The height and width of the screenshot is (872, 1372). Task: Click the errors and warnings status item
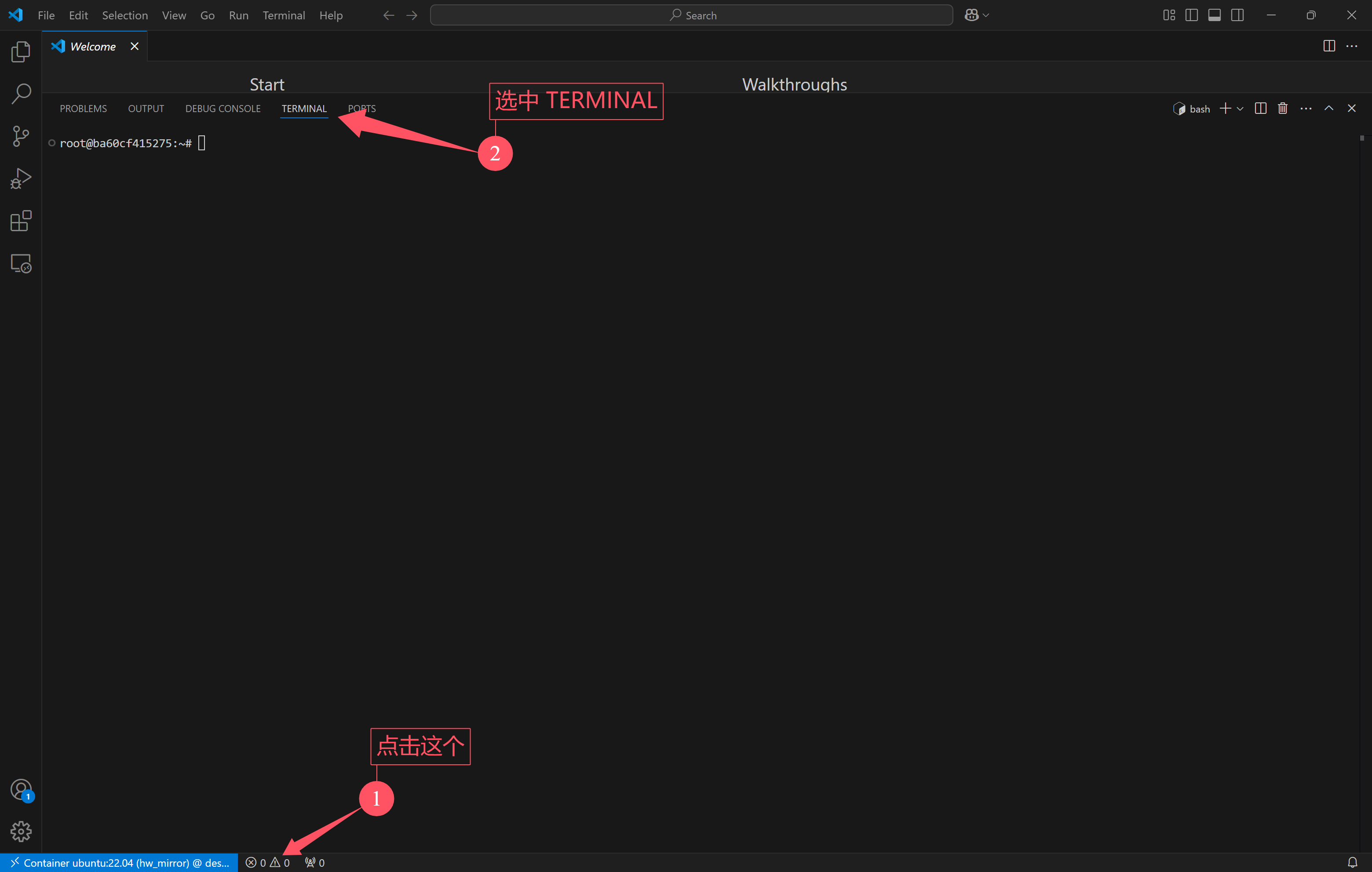coord(268,862)
